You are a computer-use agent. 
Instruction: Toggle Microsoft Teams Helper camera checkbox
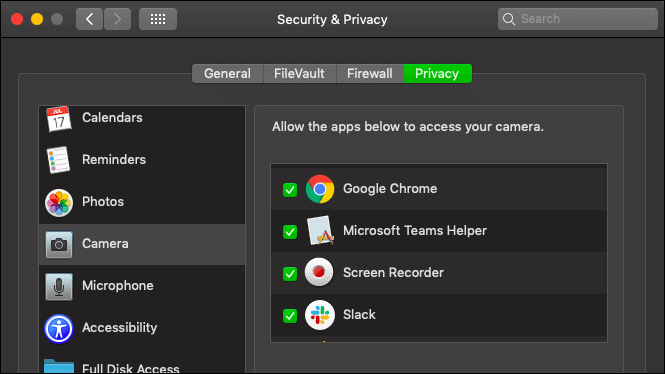pyautogui.click(x=290, y=232)
